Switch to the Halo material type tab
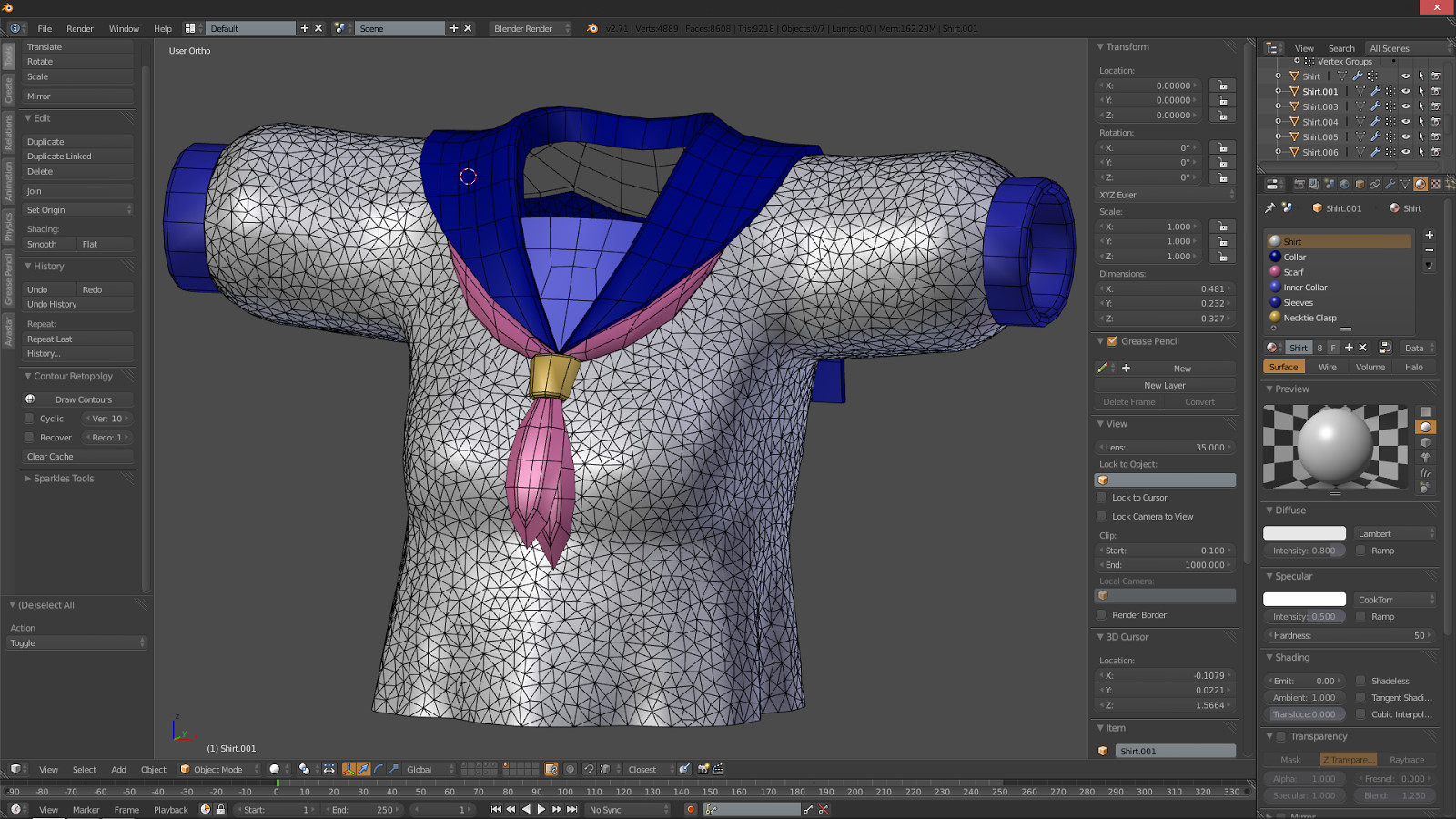This screenshot has width=1456, height=819. point(1414,367)
